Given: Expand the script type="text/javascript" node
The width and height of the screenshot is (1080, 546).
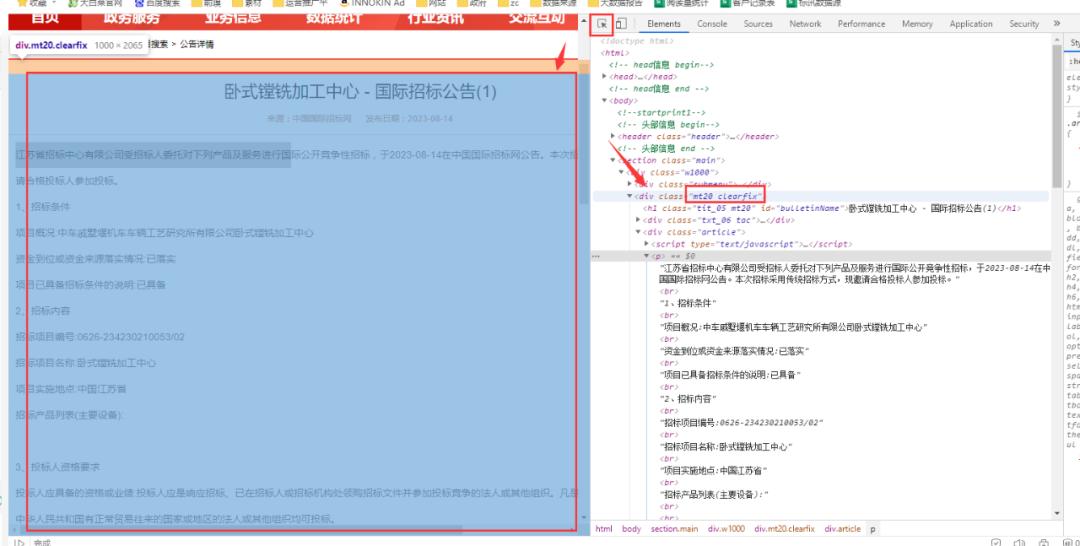Looking at the screenshot, I should click(646, 244).
